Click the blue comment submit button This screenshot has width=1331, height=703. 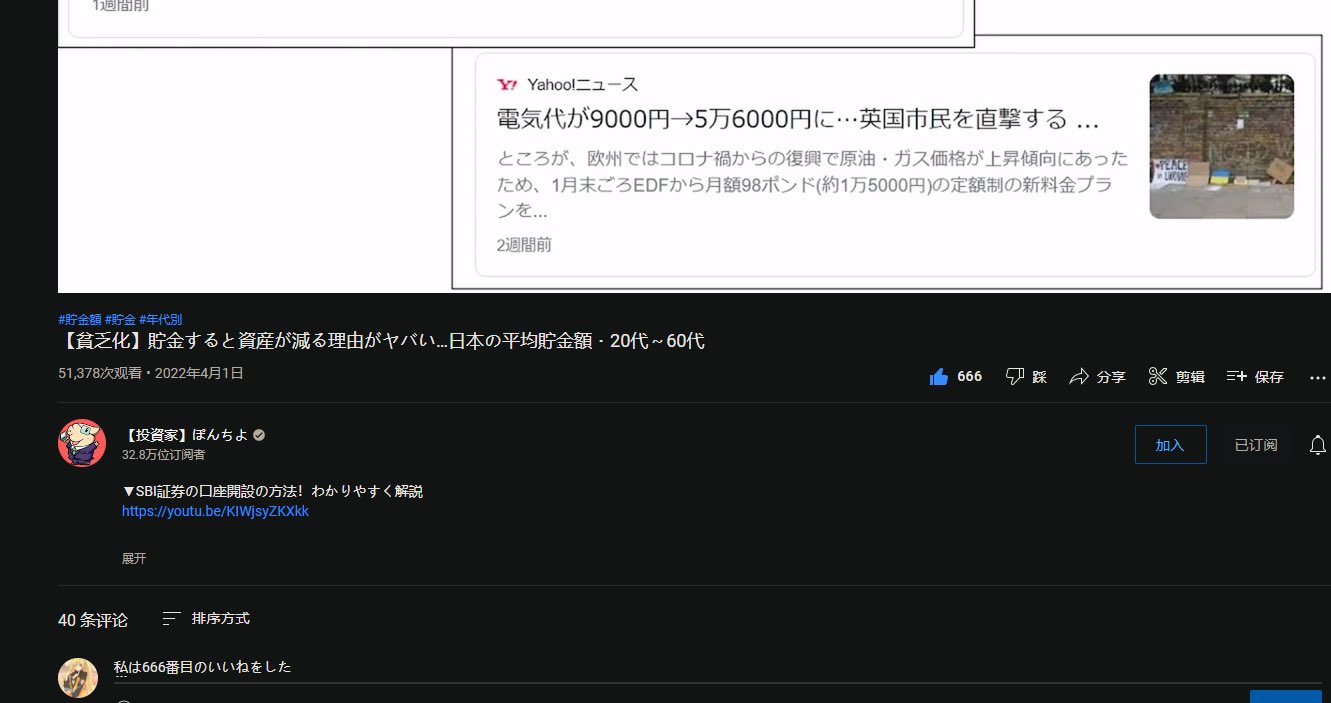1286,696
